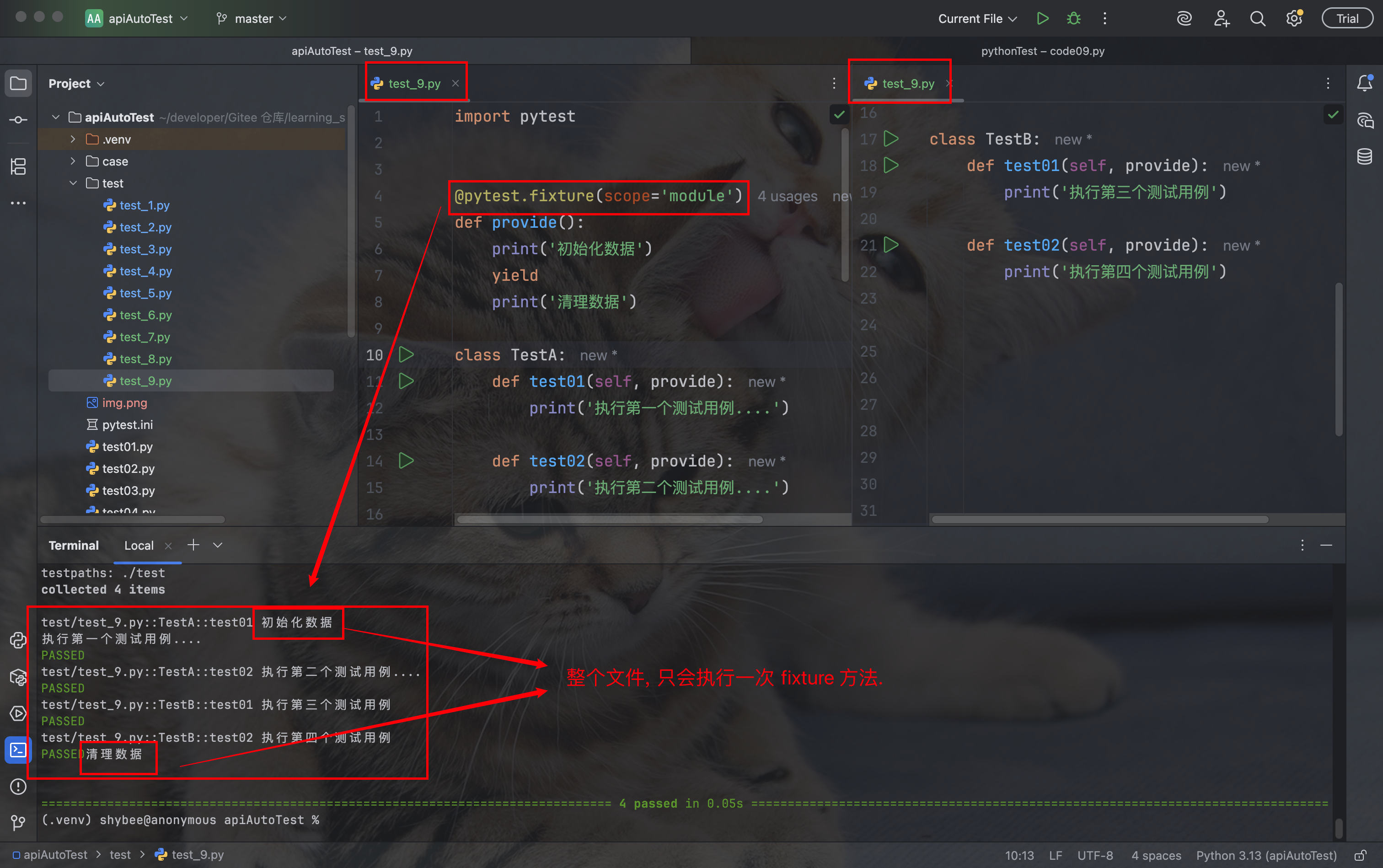
Task: Run the current file with the green play button
Action: 1043,18
